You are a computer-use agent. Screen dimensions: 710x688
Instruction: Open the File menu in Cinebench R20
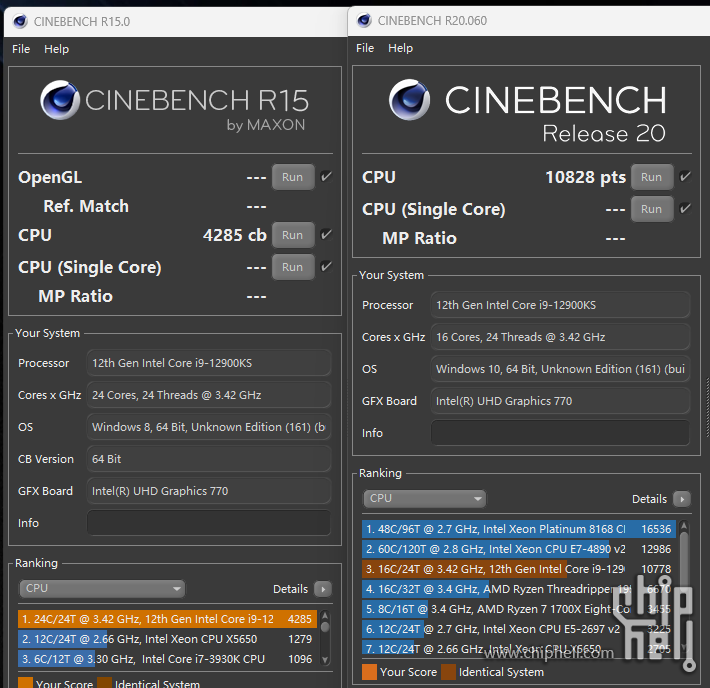coord(365,48)
